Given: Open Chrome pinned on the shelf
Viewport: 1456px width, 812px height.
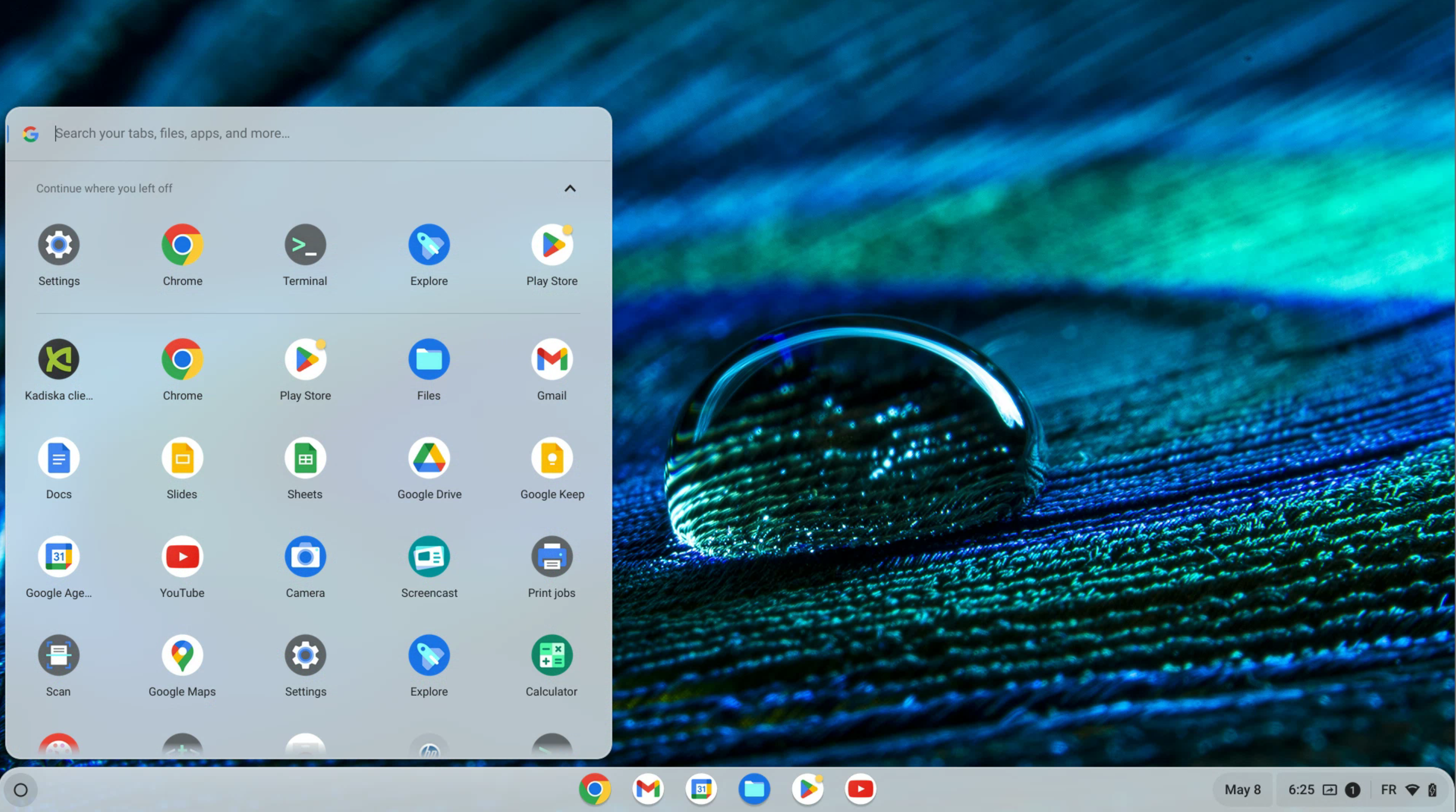Looking at the screenshot, I should 595,789.
